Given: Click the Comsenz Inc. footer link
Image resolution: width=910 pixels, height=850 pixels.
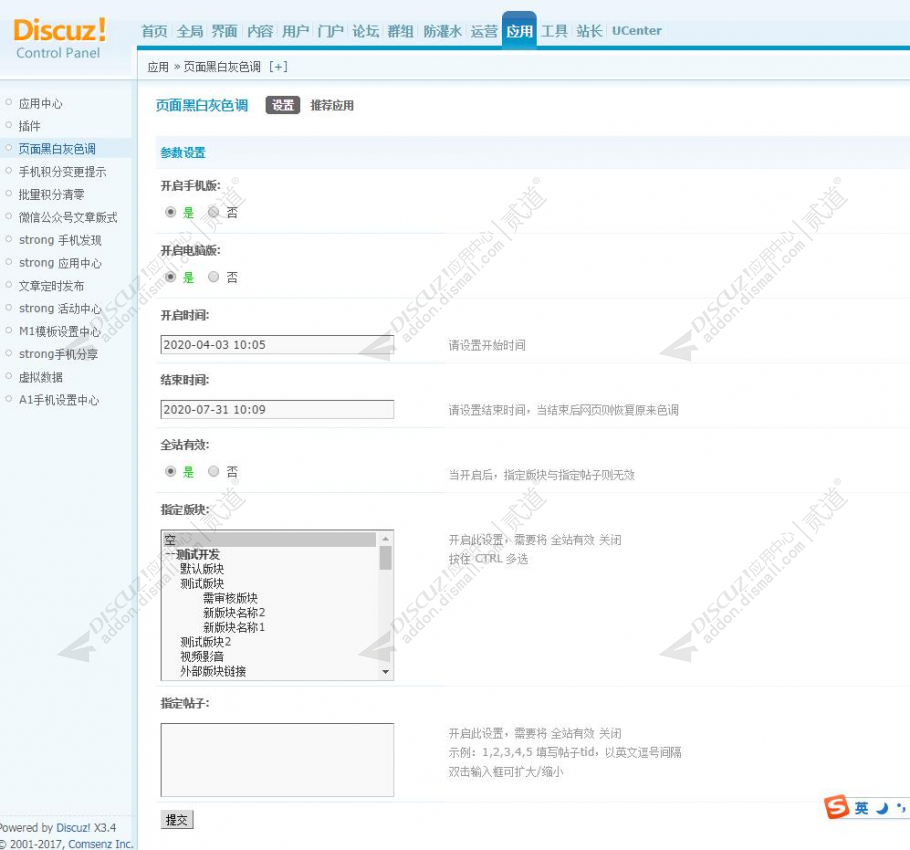Looking at the screenshot, I should 101,844.
